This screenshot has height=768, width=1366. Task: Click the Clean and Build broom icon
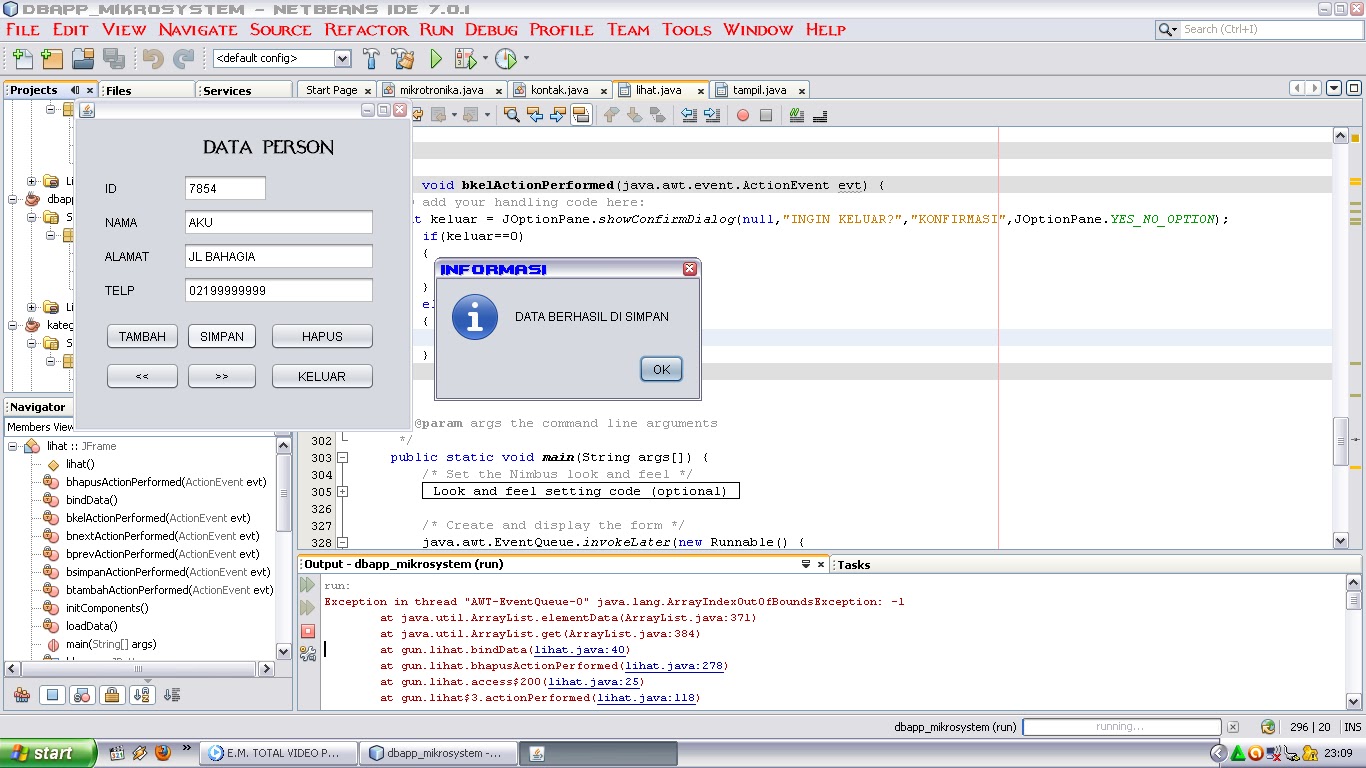(403, 58)
